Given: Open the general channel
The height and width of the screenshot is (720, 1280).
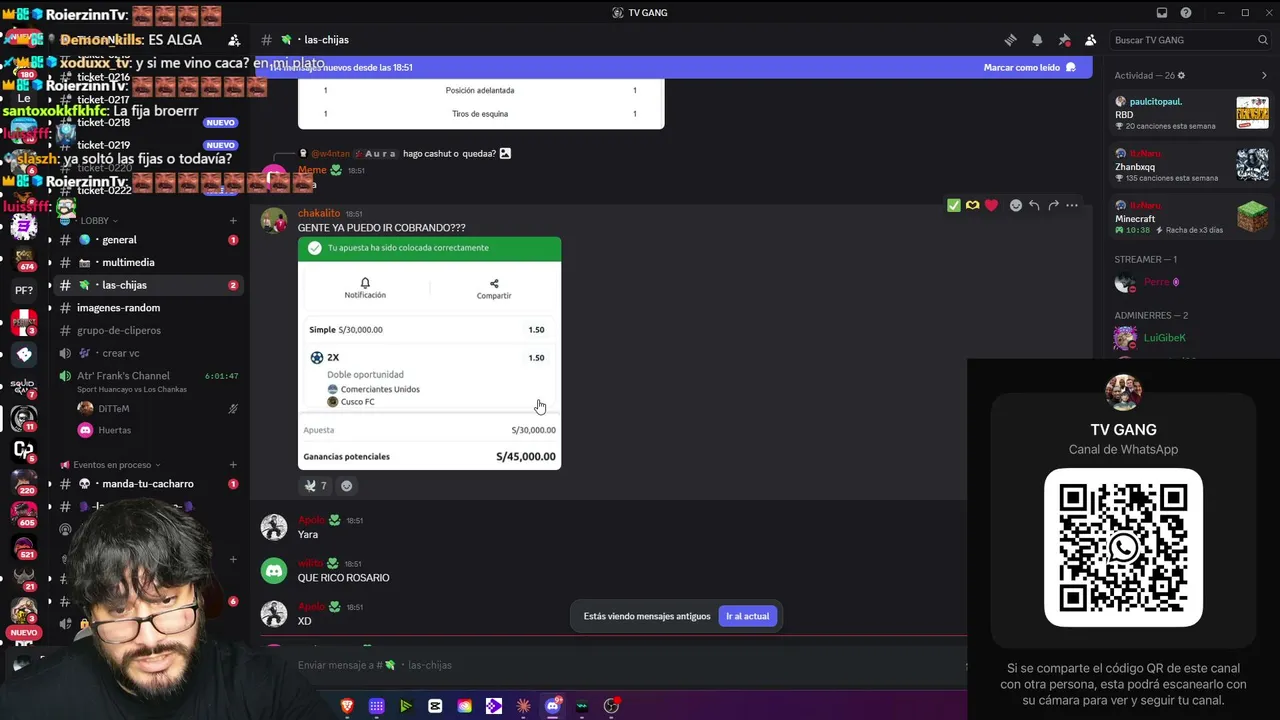Looking at the screenshot, I should click(148, 240).
